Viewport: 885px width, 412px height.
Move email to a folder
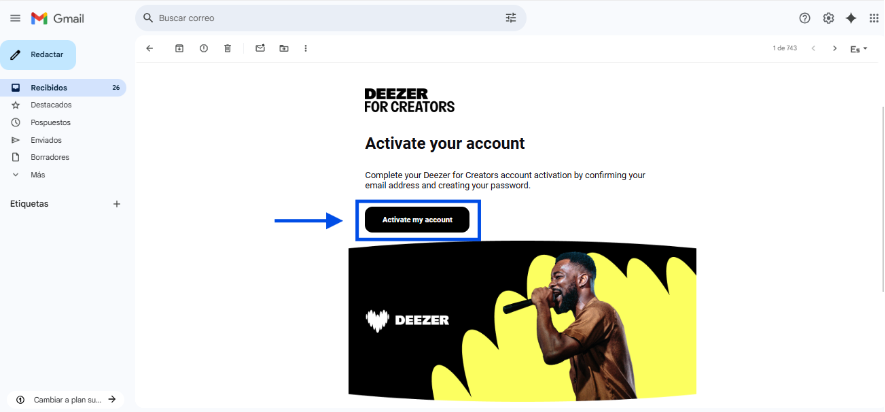coord(284,49)
